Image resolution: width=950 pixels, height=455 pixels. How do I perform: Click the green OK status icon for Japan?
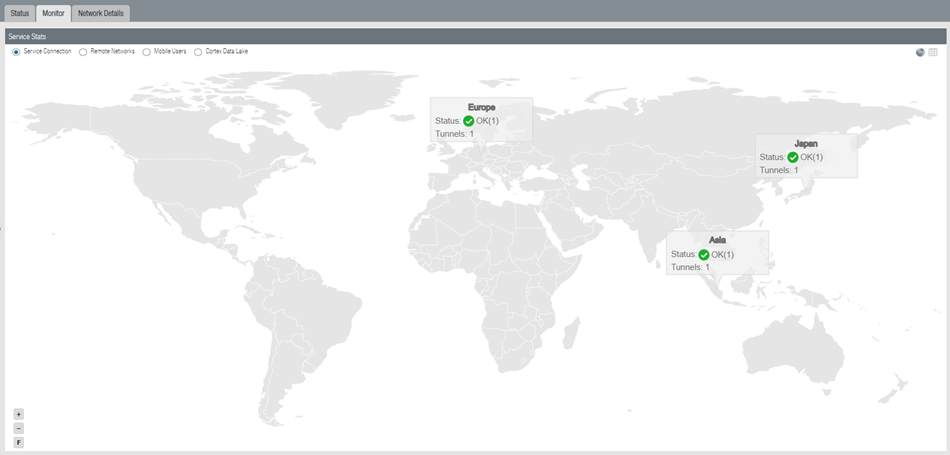click(792, 158)
